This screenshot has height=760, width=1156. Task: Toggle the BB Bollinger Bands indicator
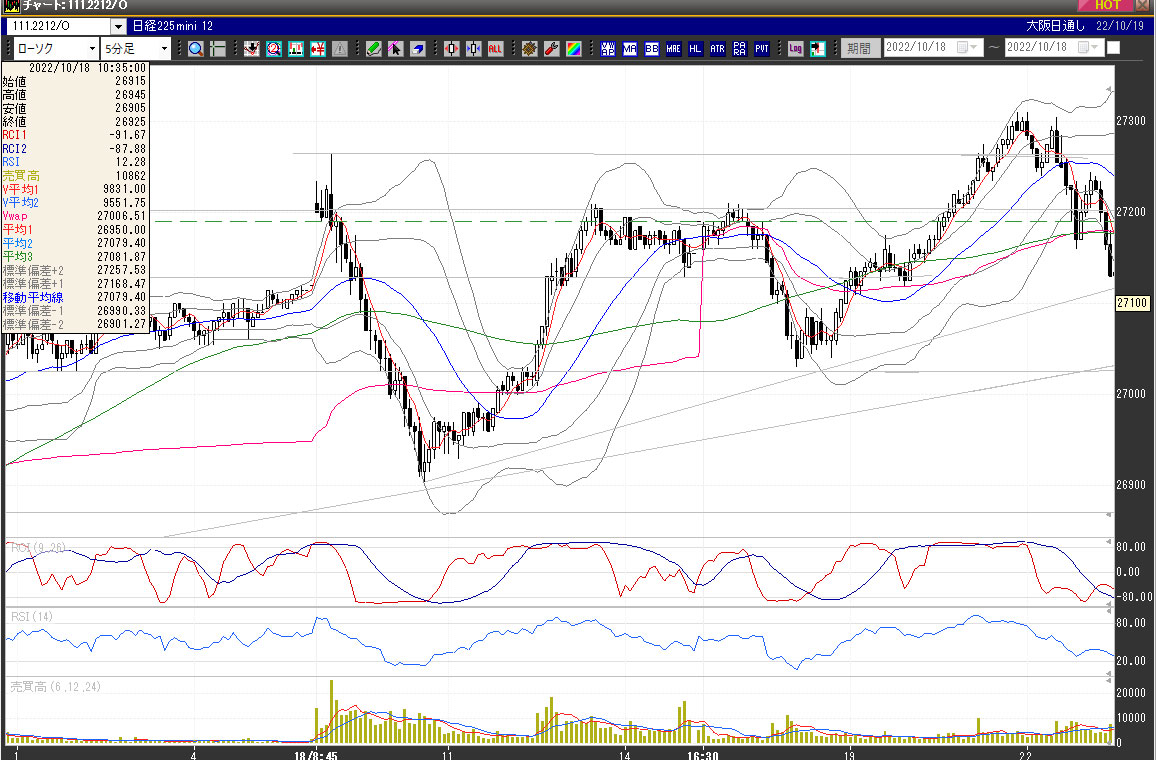pos(652,49)
